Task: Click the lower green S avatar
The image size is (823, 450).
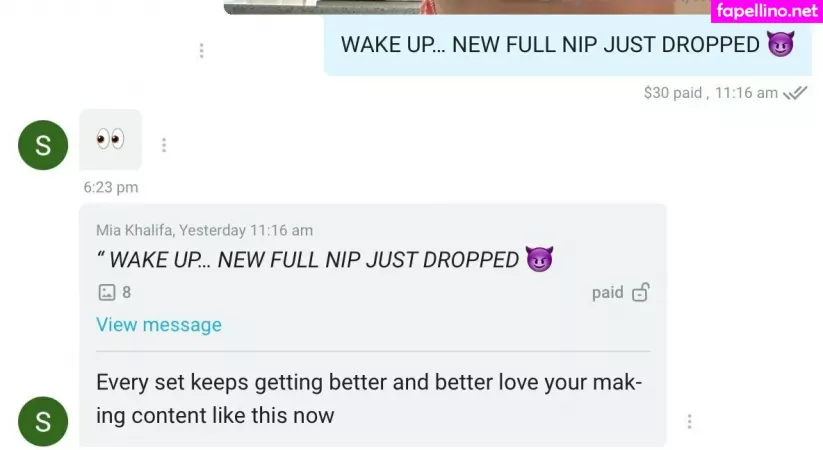Action: pyautogui.click(x=43, y=422)
